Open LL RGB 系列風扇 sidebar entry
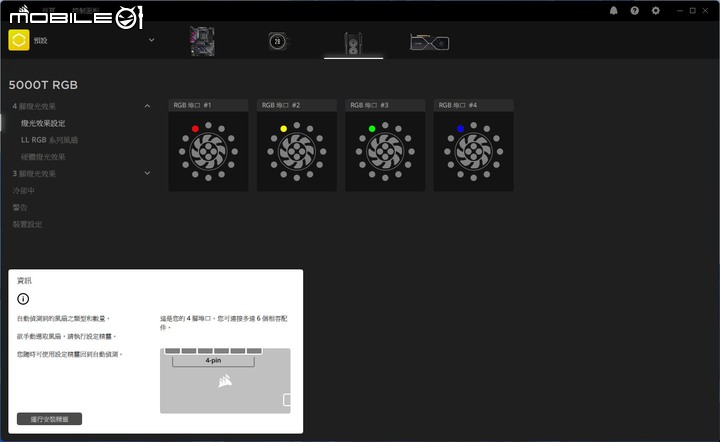720x442 pixels. tap(49, 140)
